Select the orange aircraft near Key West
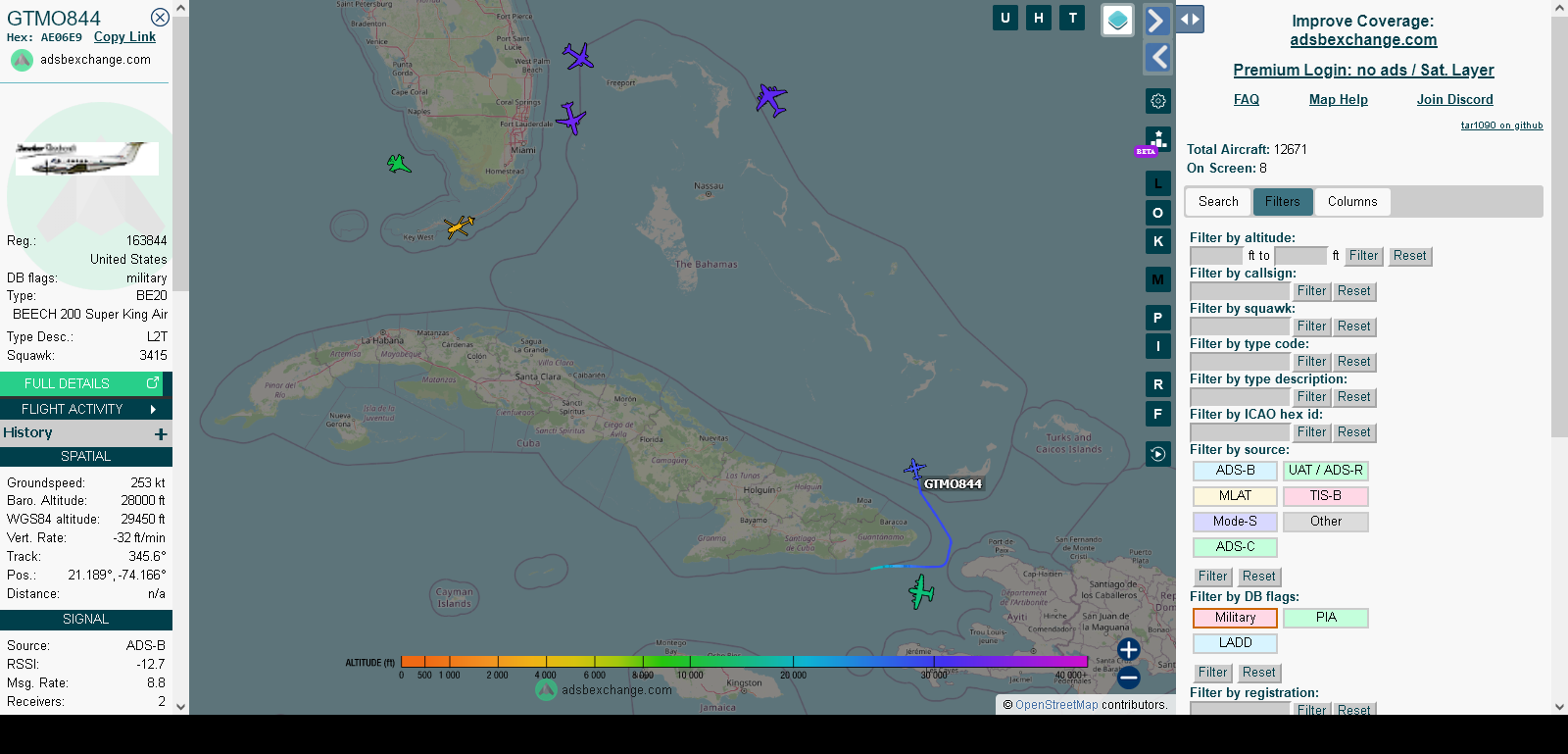 (459, 226)
